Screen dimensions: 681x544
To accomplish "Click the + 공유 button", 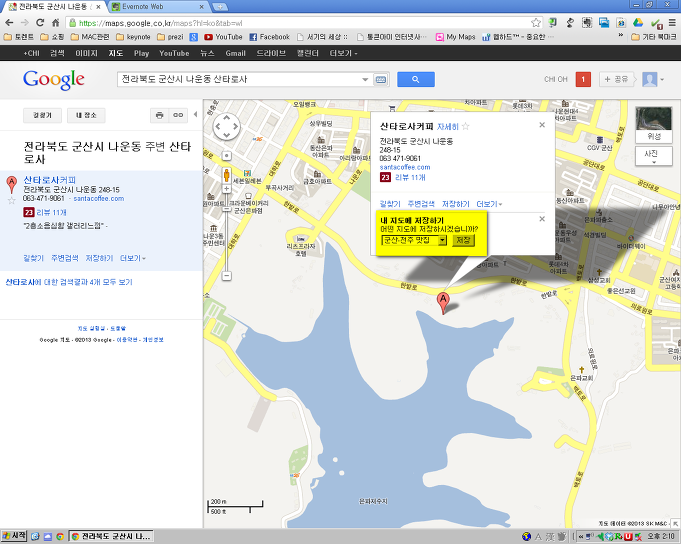I will pyautogui.click(x=616, y=79).
